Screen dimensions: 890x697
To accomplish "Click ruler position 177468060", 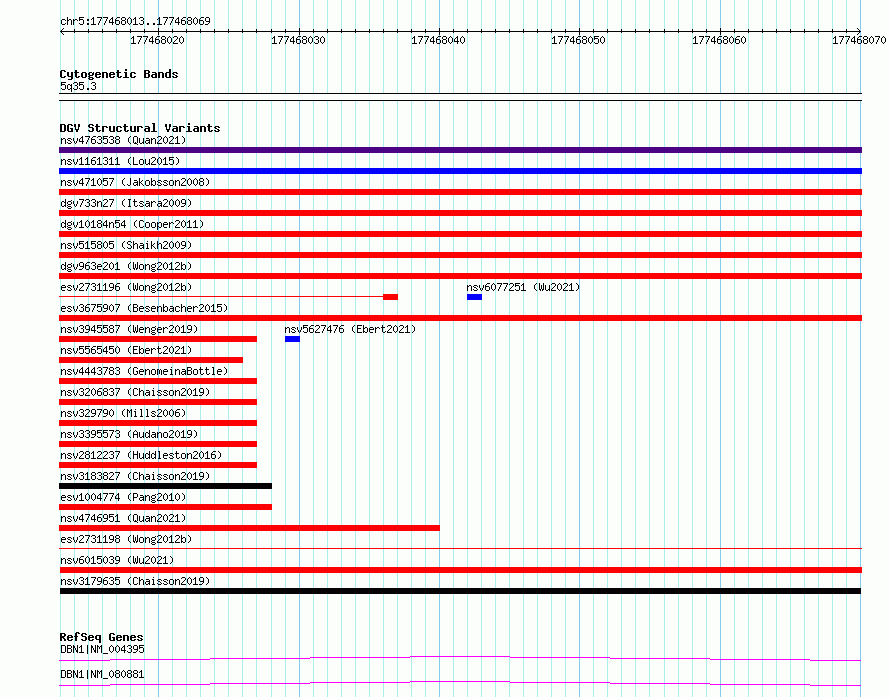I will [x=719, y=40].
